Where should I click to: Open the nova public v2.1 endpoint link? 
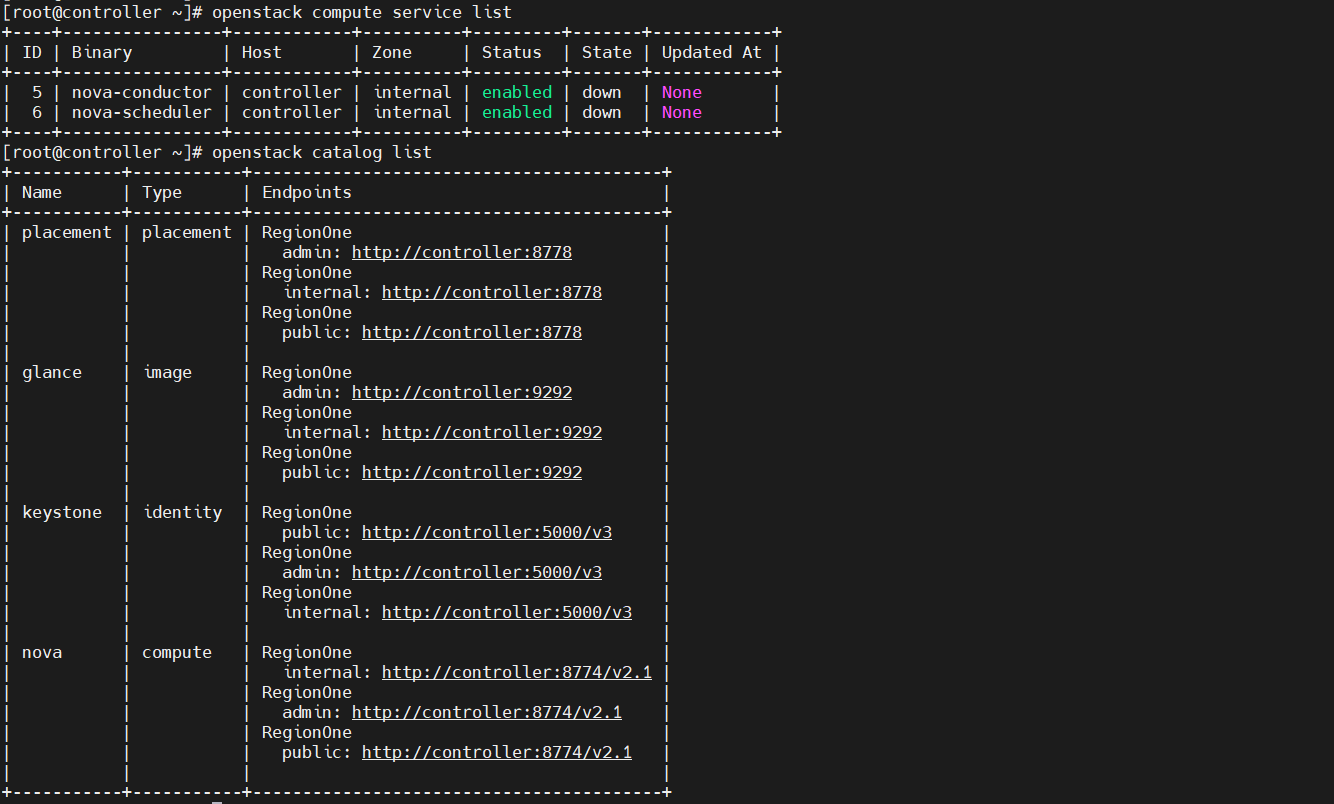pyautogui.click(x=496, y=752)
